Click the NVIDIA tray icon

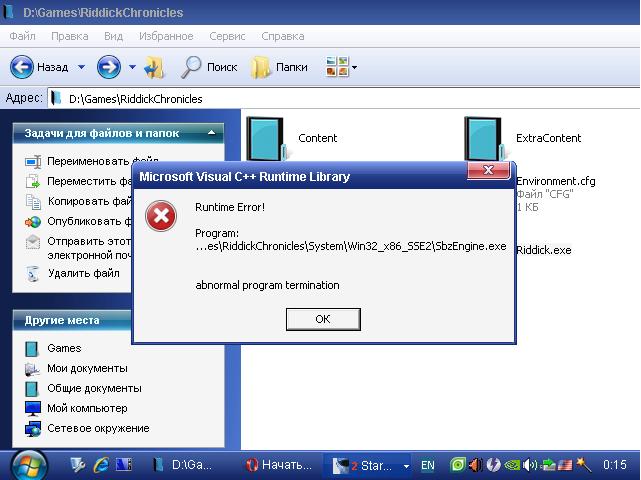pyautogui.click(x=512, y=465)
